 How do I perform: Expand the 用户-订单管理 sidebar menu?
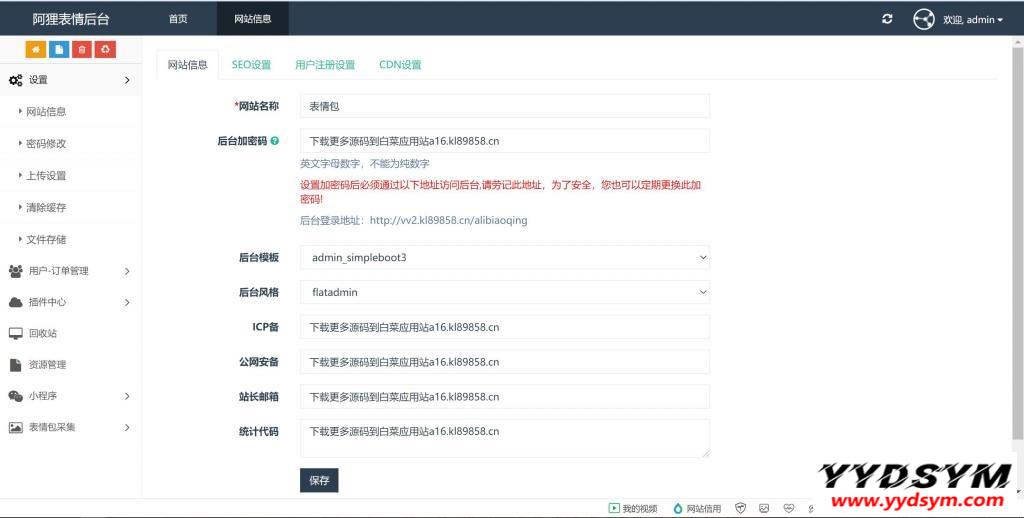tap(70, 271)
